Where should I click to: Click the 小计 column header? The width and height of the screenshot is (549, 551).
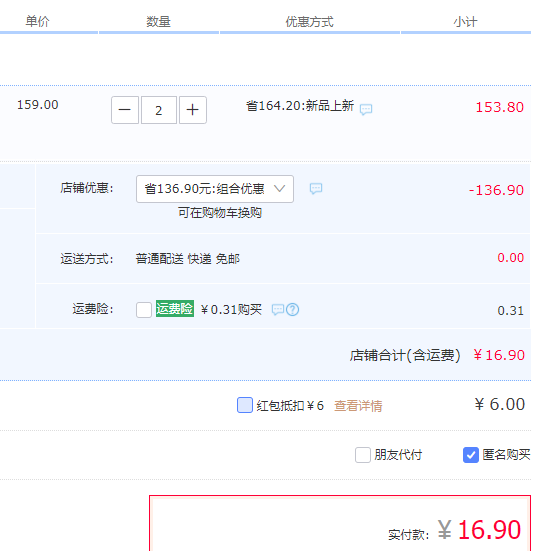coord(465,22)
